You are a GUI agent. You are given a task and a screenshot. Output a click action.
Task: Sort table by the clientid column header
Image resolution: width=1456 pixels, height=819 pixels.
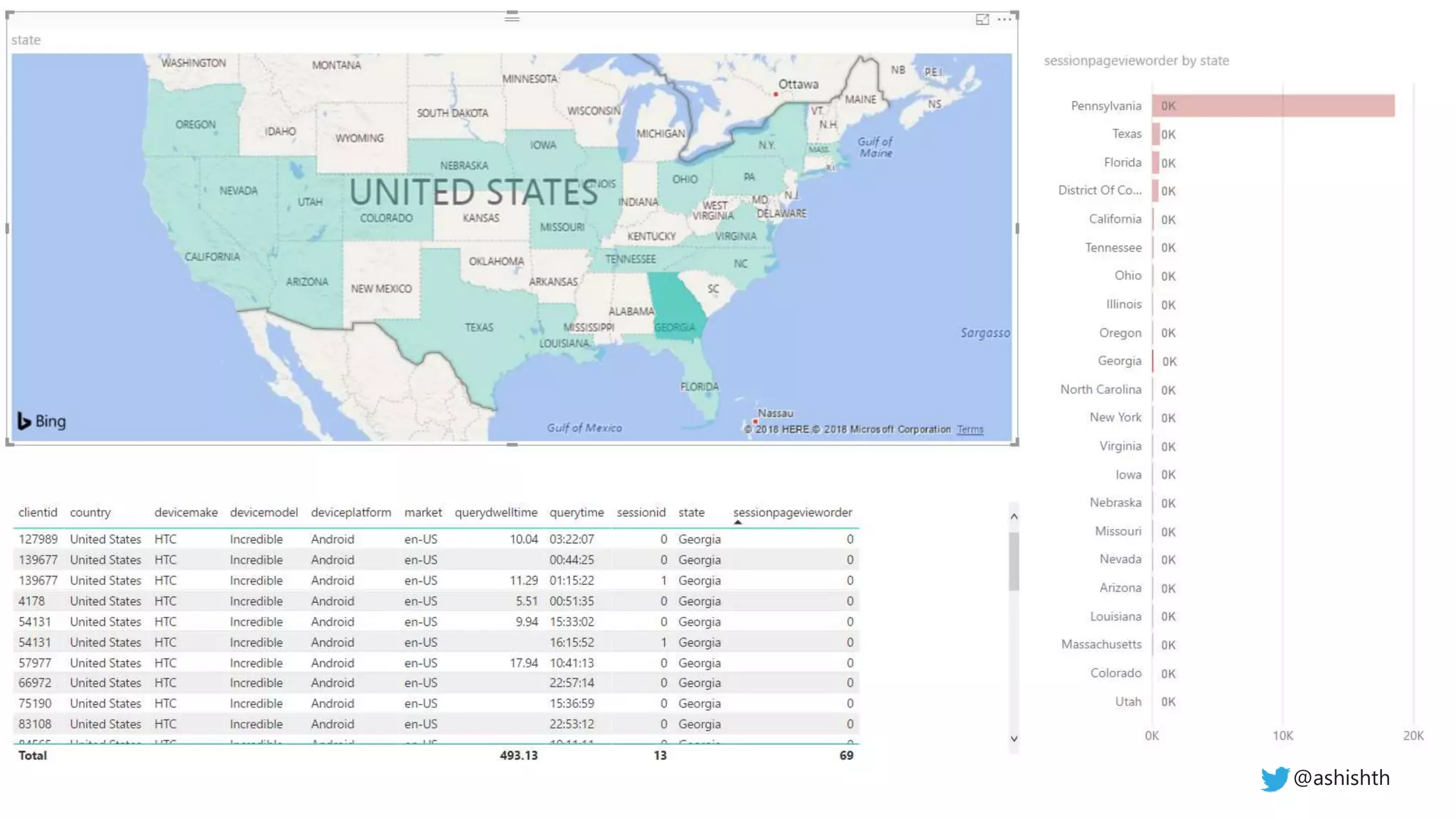pyautogui.click(x=38, y=513)
